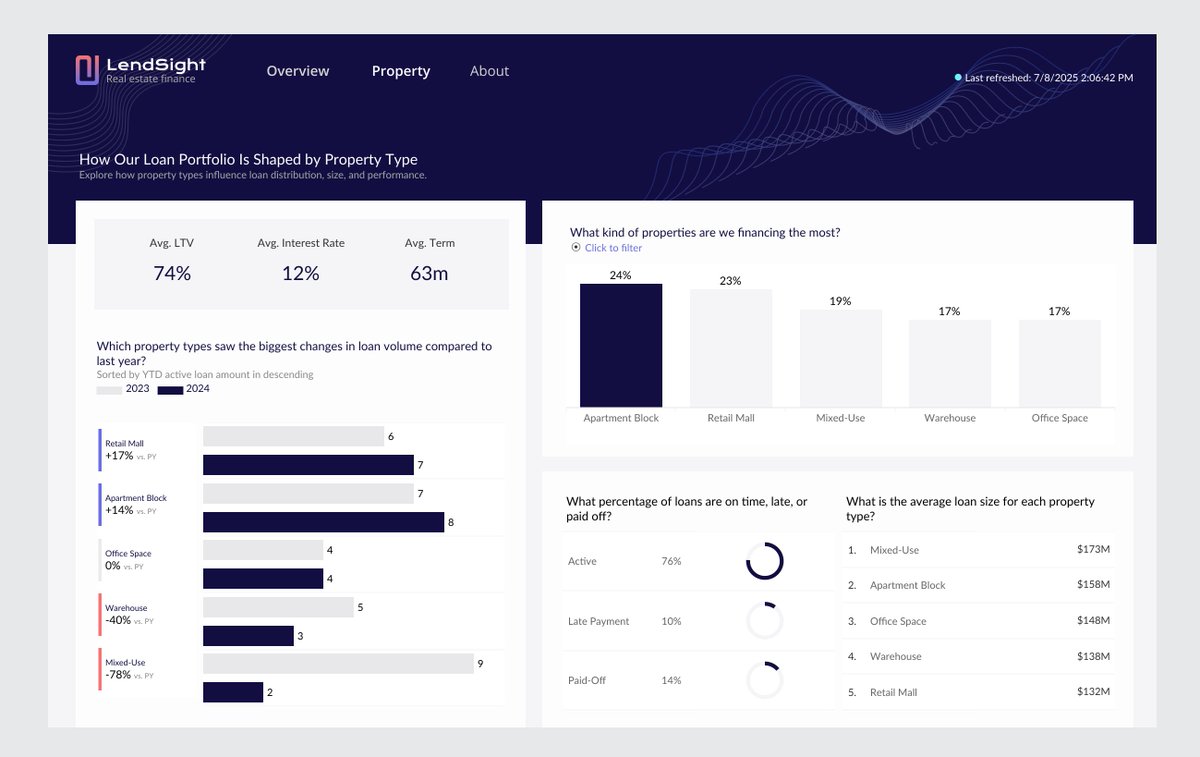Open the Overview tab

tap(298, 71)
